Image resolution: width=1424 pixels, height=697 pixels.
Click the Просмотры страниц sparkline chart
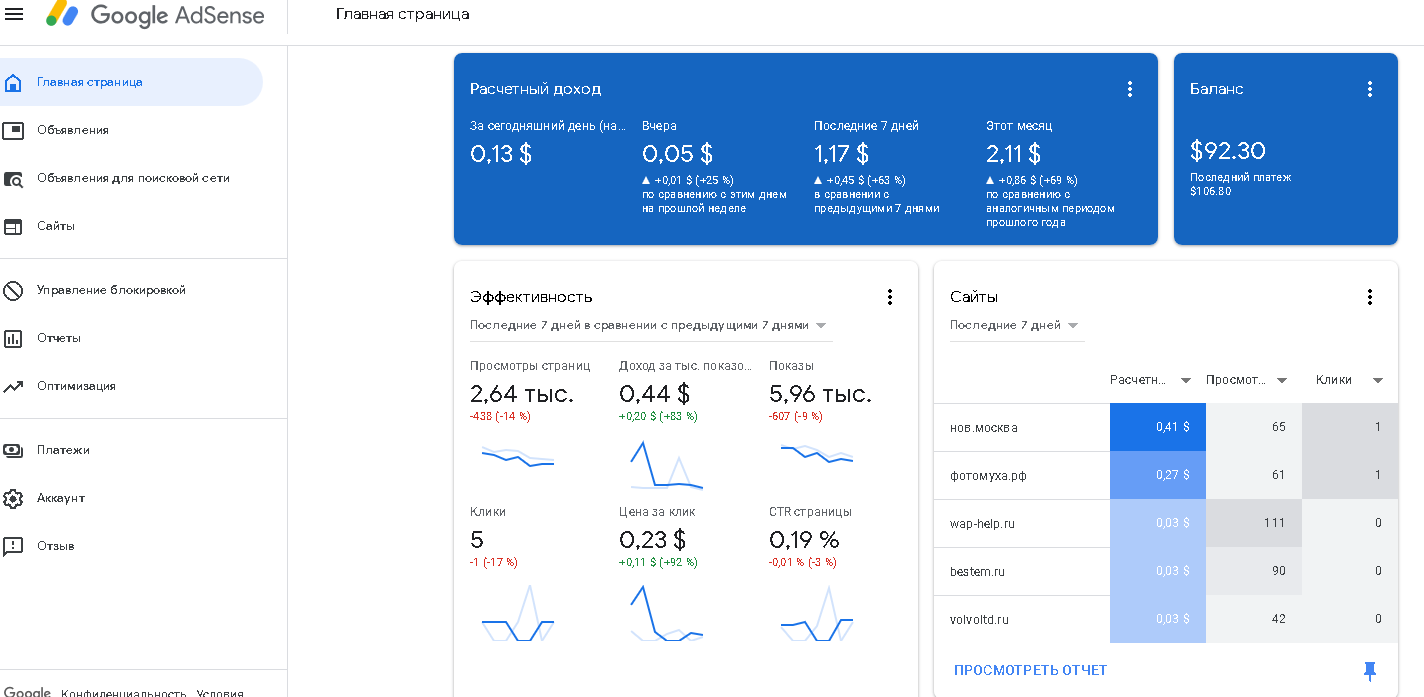[518, 458]
